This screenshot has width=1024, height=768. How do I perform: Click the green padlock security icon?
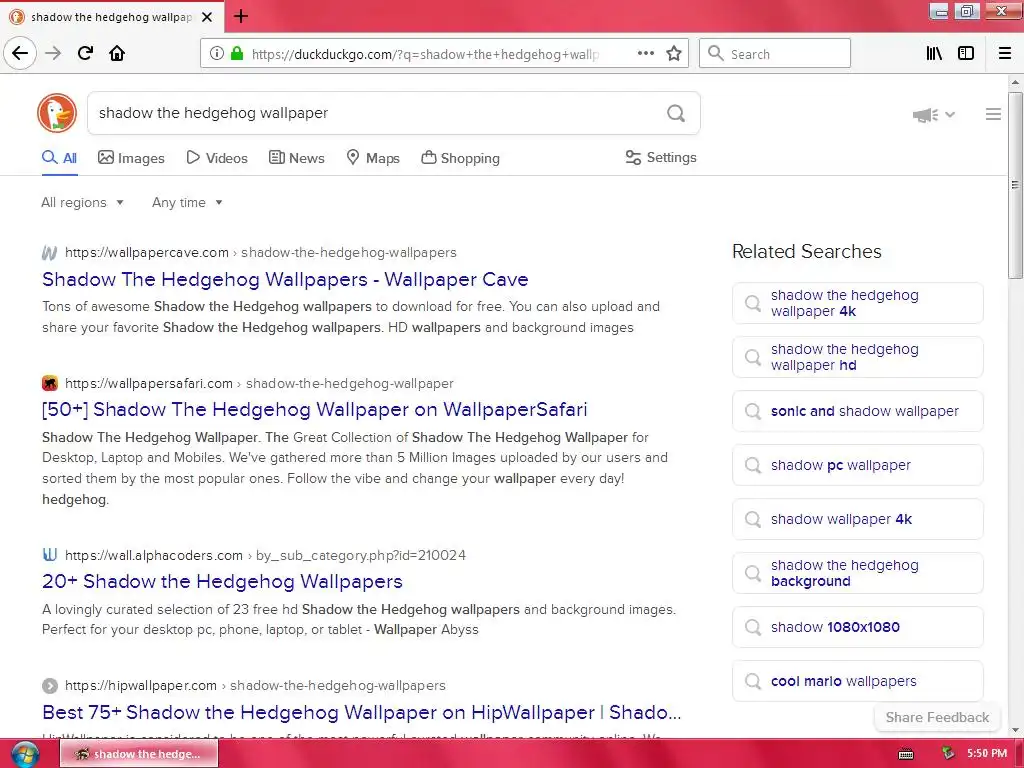(x=237, y=53)
